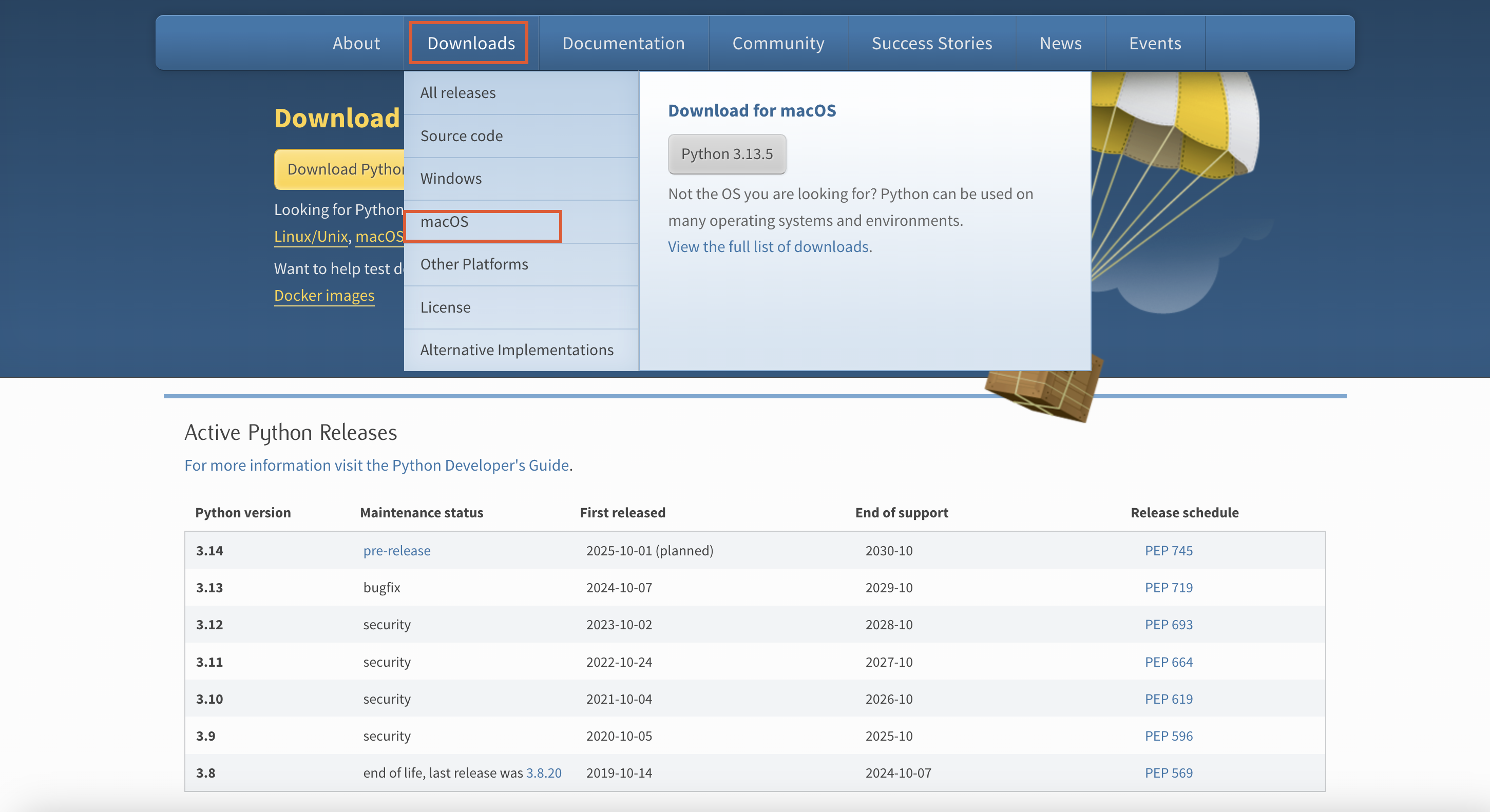The width and height of the screenshot is (1490, 812).
Task: Click the yellow Download Python button
Action: (x=339, y=169)
